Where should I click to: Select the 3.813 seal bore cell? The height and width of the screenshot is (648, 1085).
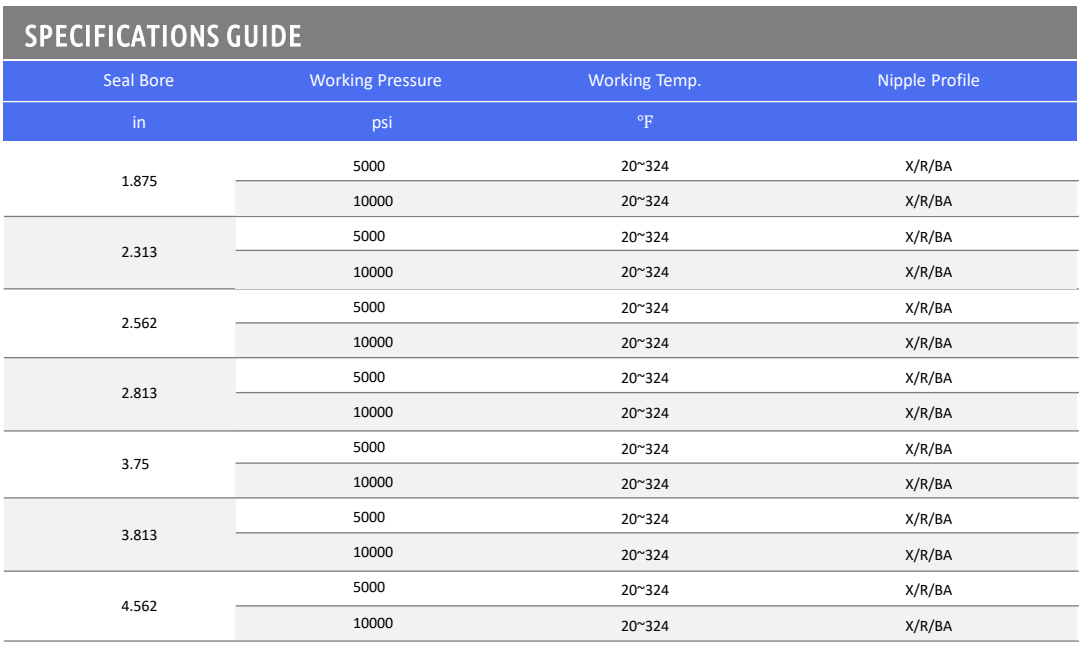pyautogui.click(x=140, y=535)
